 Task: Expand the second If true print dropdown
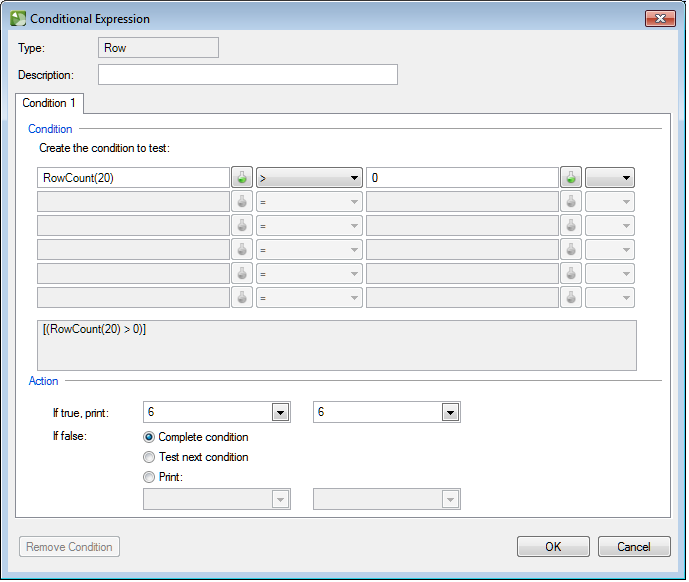(450, 413)
